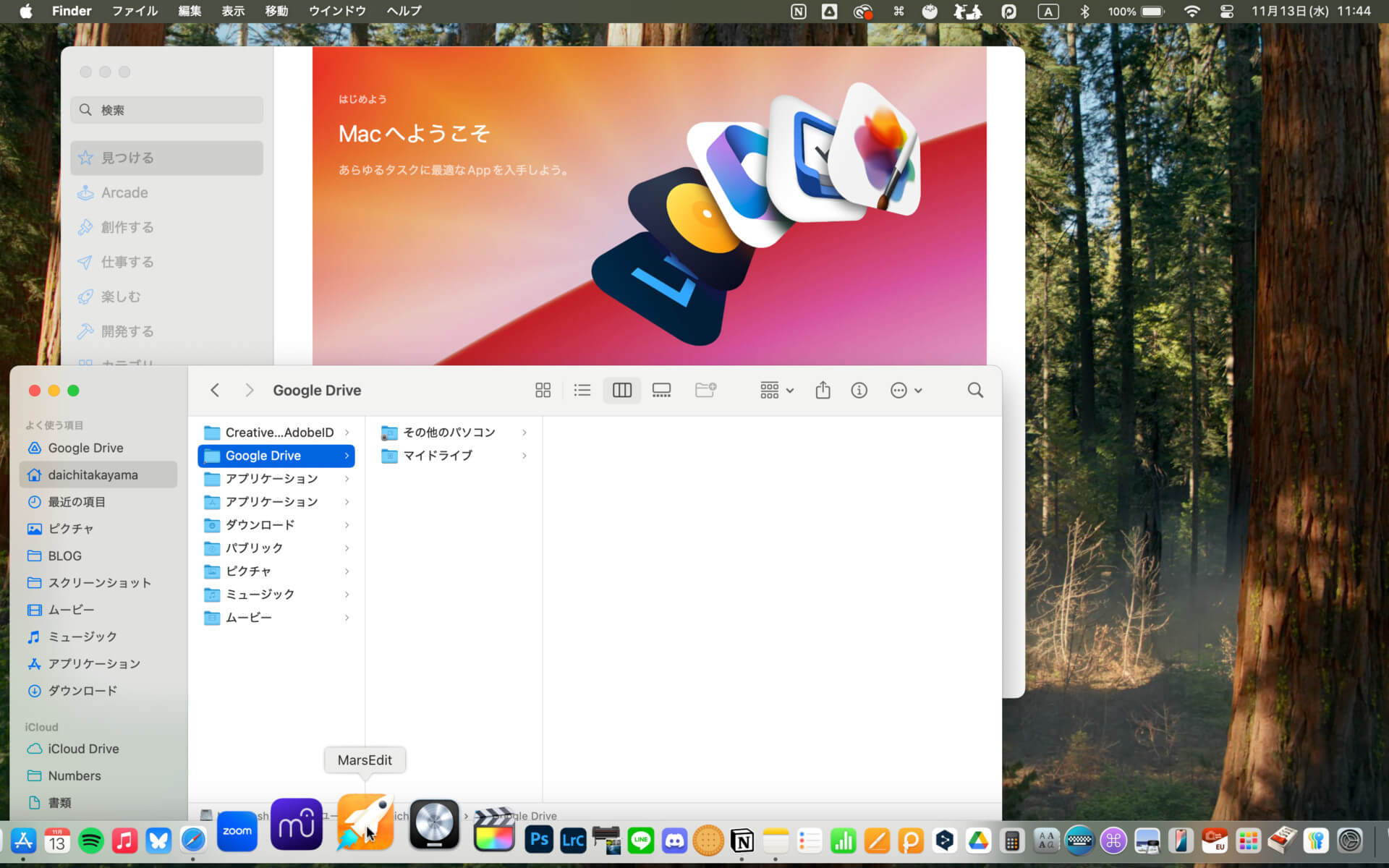Click the Finder search magnifier
1389x868 pixels.
975,391
